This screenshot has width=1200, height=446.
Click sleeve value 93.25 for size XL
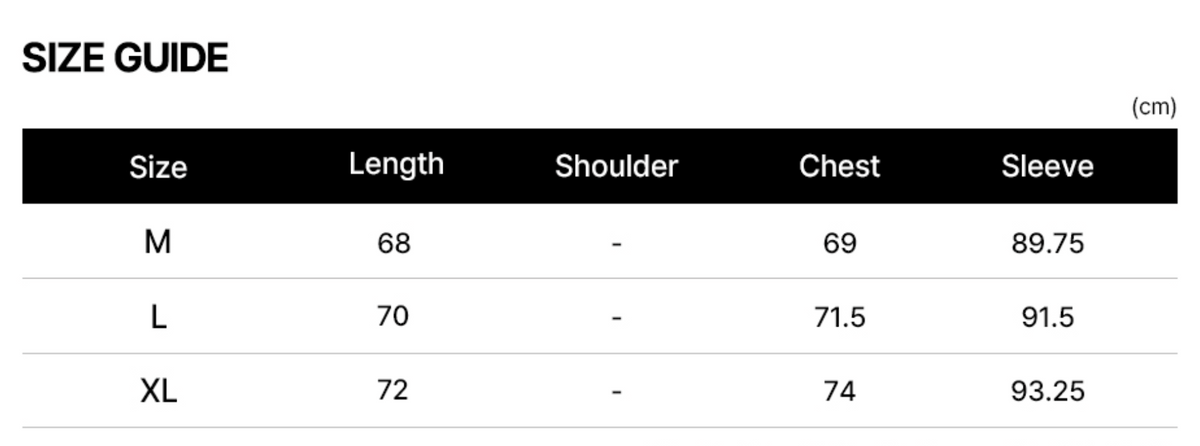(x=1047, y=392)
